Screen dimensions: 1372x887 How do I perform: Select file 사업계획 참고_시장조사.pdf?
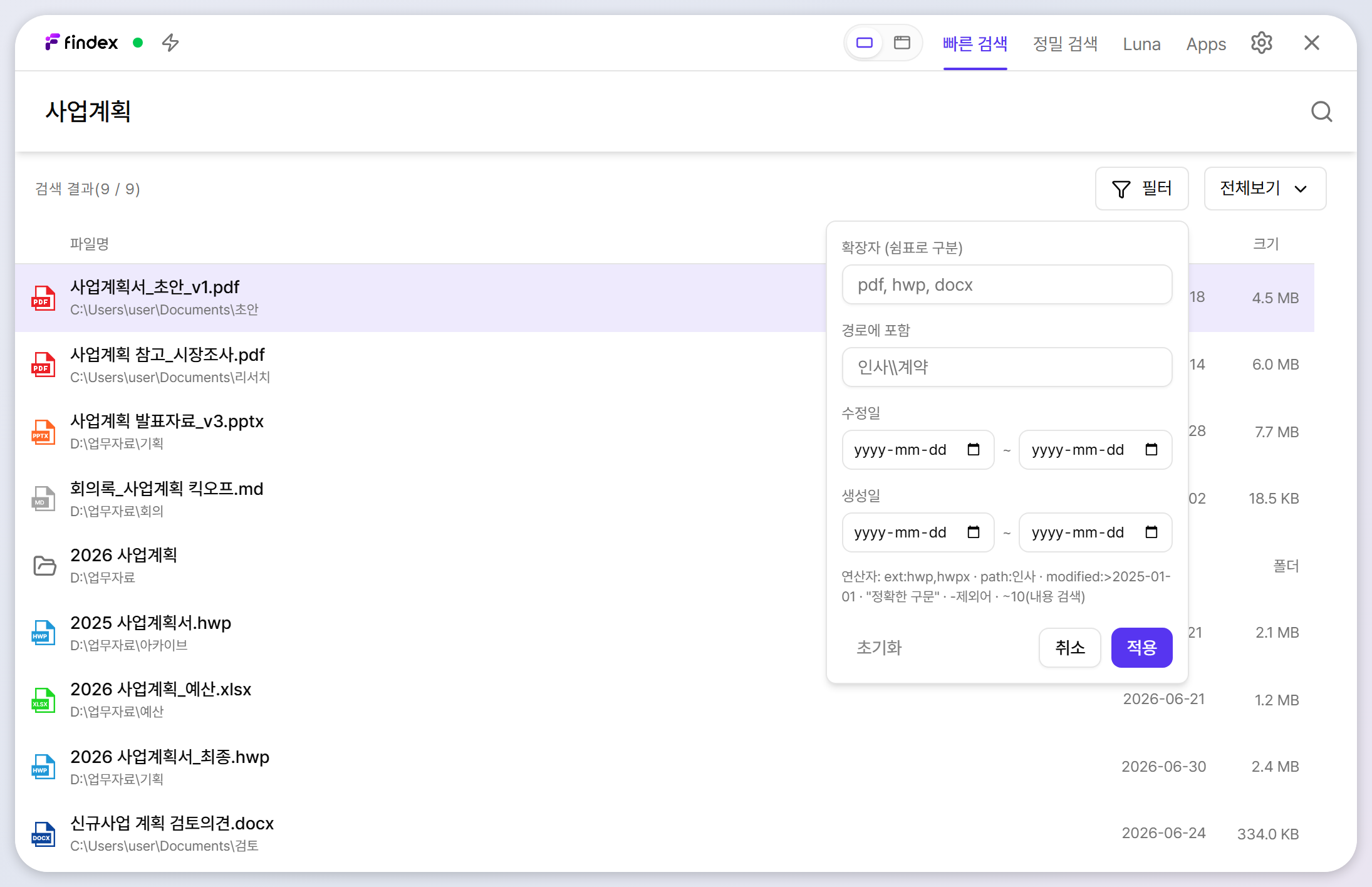(167, 355)
